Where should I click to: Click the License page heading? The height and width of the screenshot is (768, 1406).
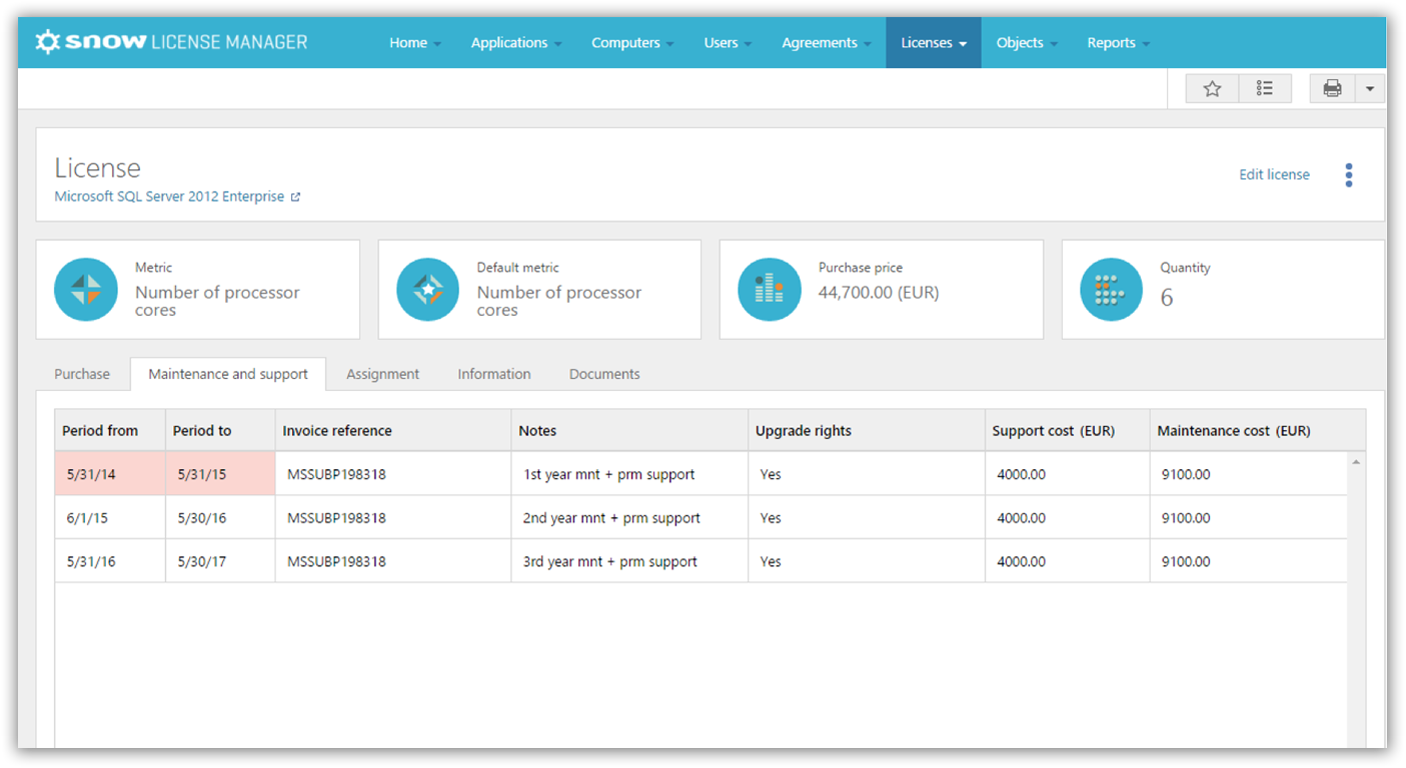(x=97, y=167)
